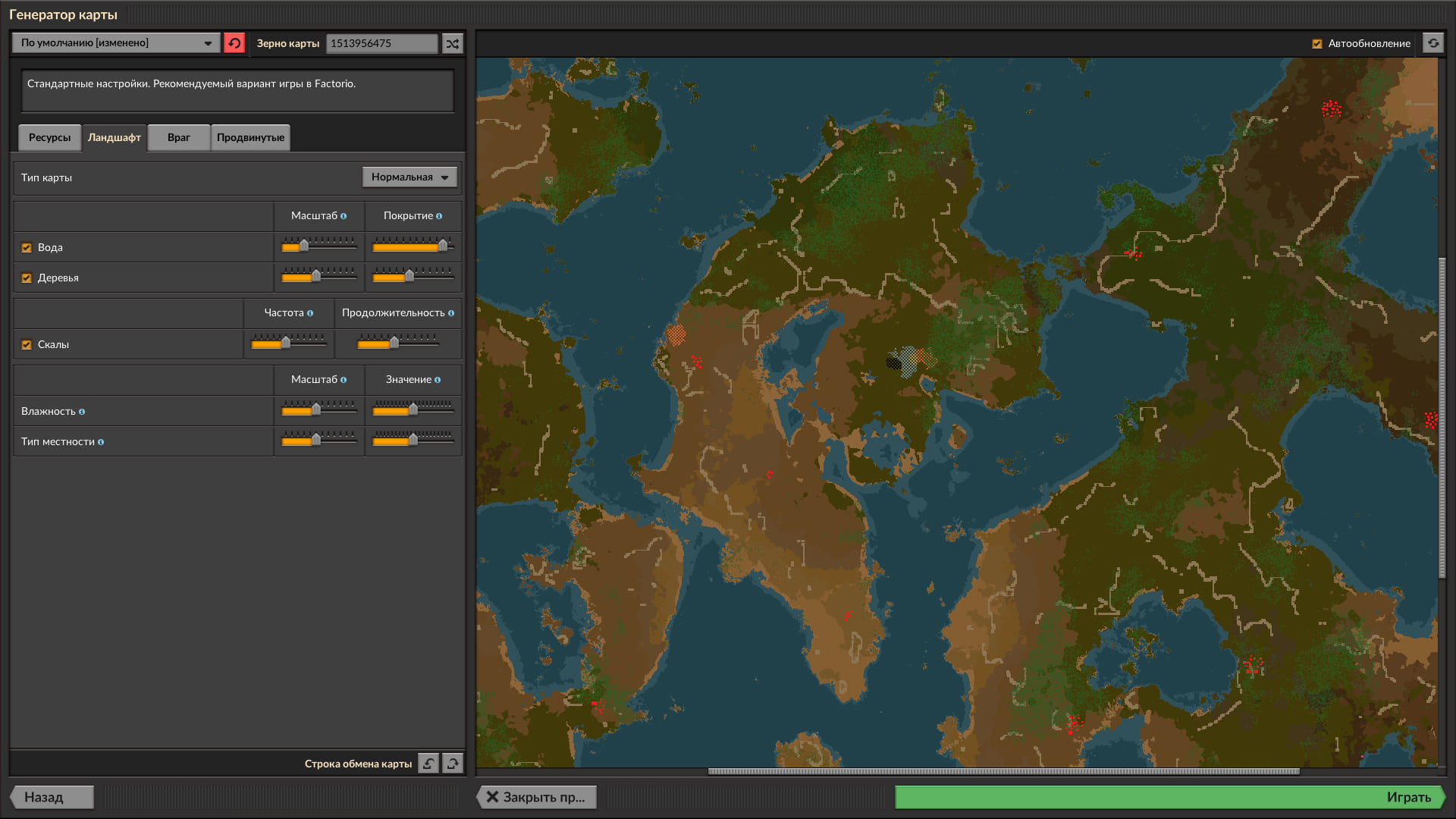Expand the Нормальная map type dropdown

coord(409,177)
